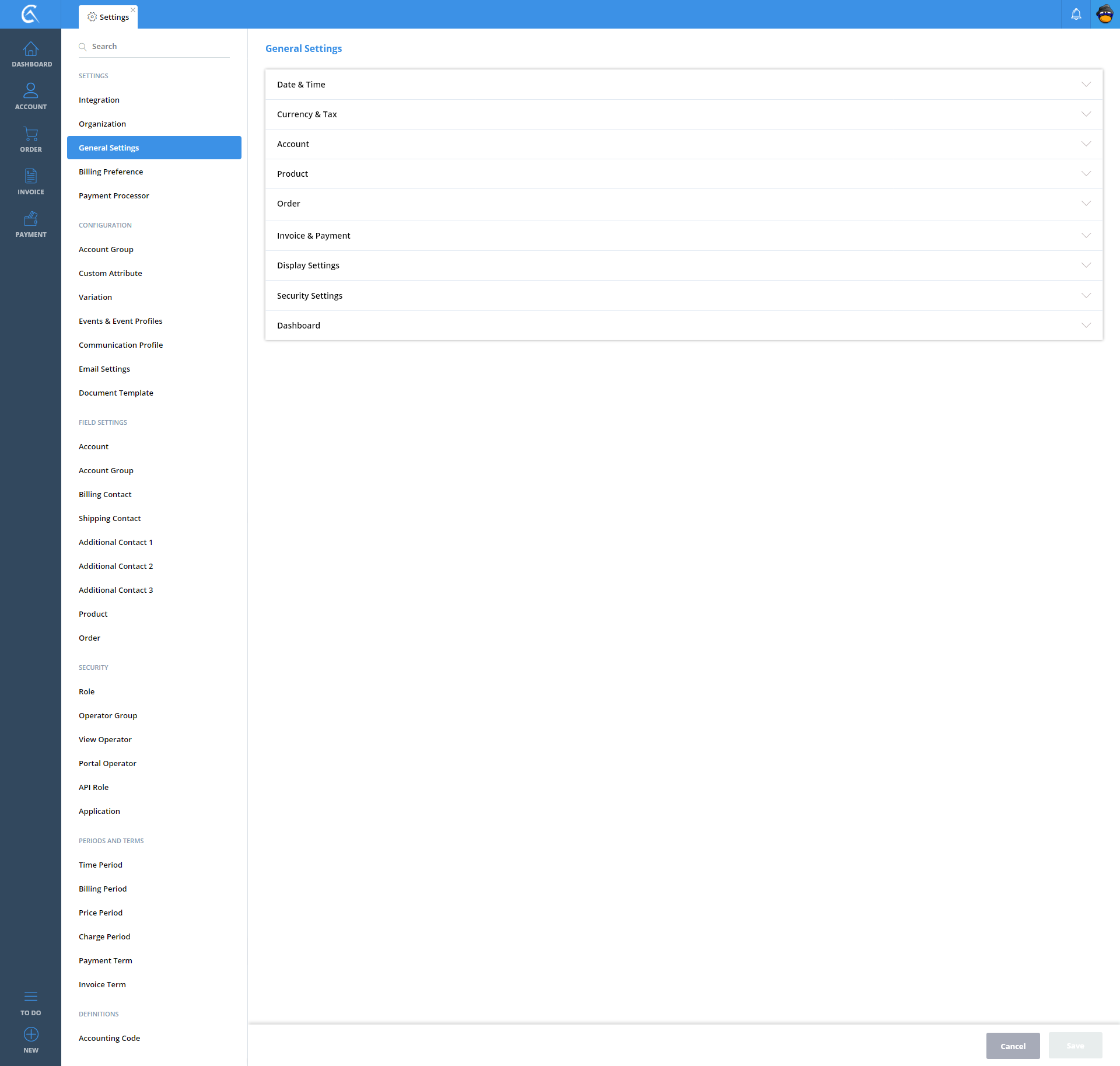The width and height of the screenshot is (1120, 1066).
Task: Open the notifications bell icon
Action: tap(1076, 14)
